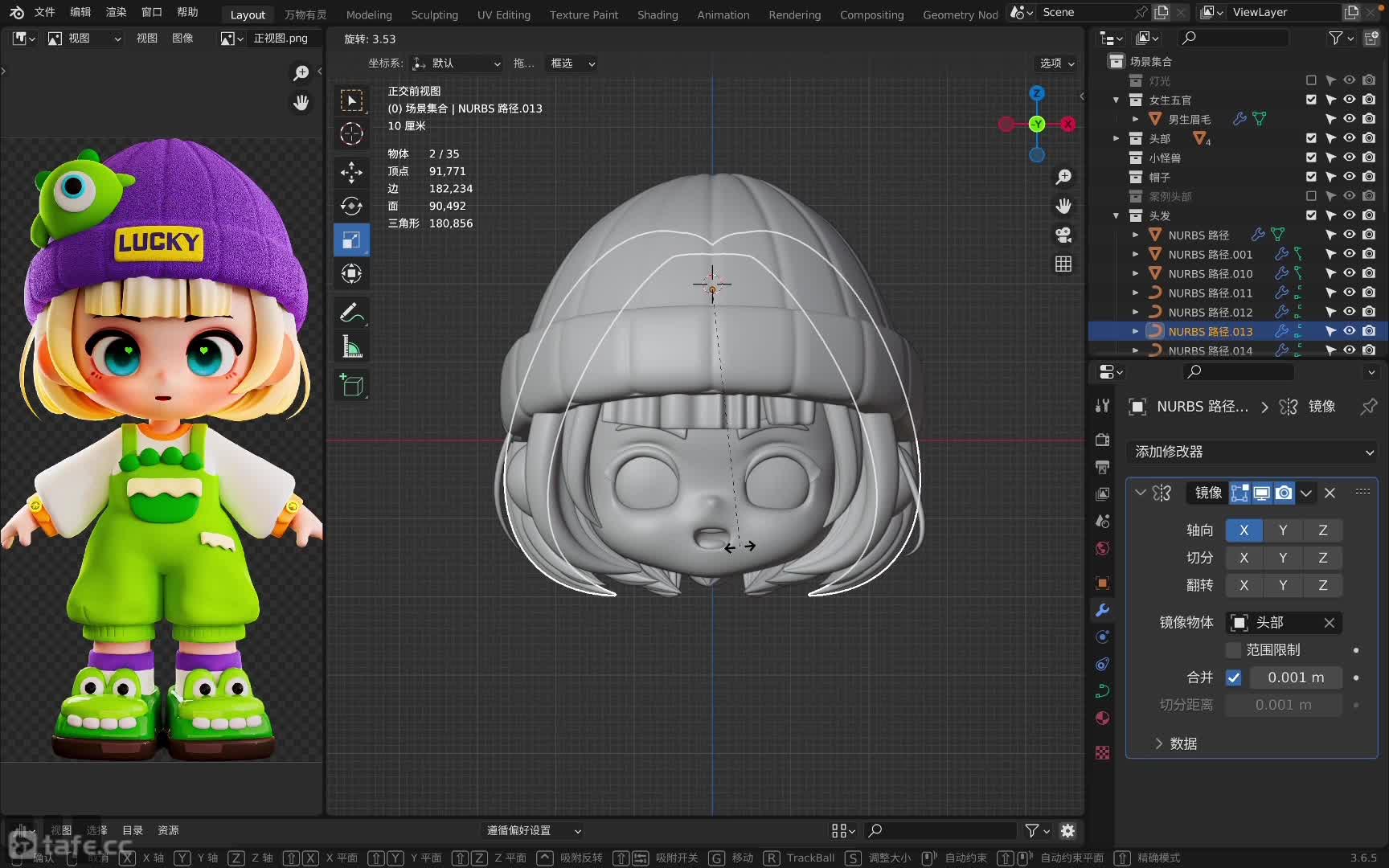This screenshot has height=868, width=1389.
Task: Open the 文件 menu
Action: pyautogui.click(x=44, y=12)
